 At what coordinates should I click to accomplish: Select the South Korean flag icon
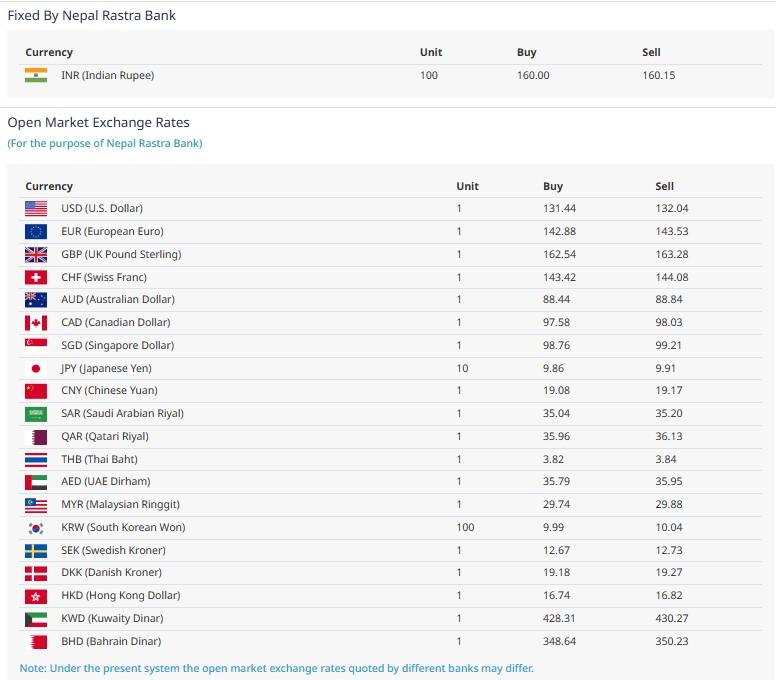[36, 527]
